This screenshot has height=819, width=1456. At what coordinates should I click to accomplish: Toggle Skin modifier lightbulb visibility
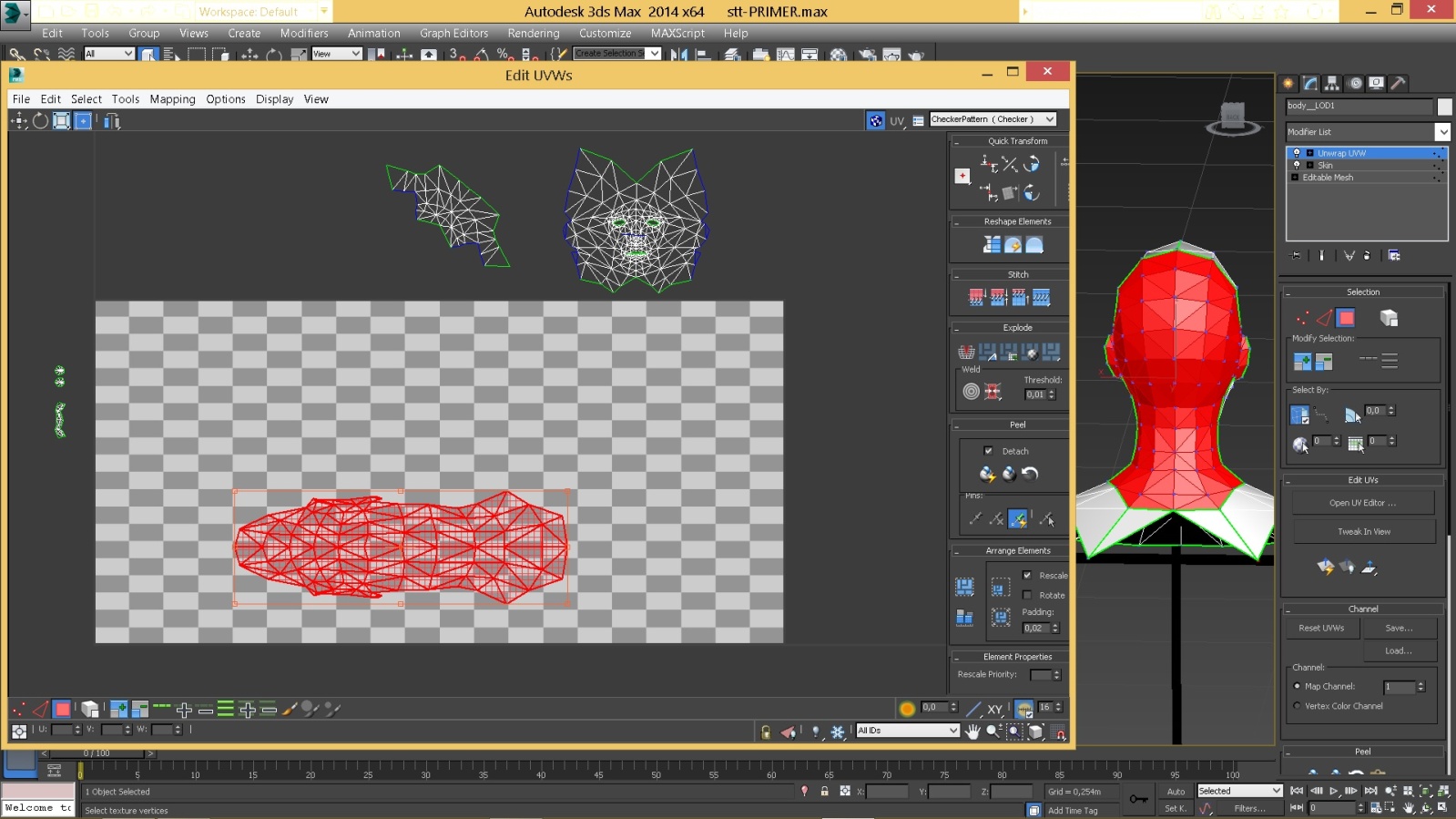point(1297,165)
